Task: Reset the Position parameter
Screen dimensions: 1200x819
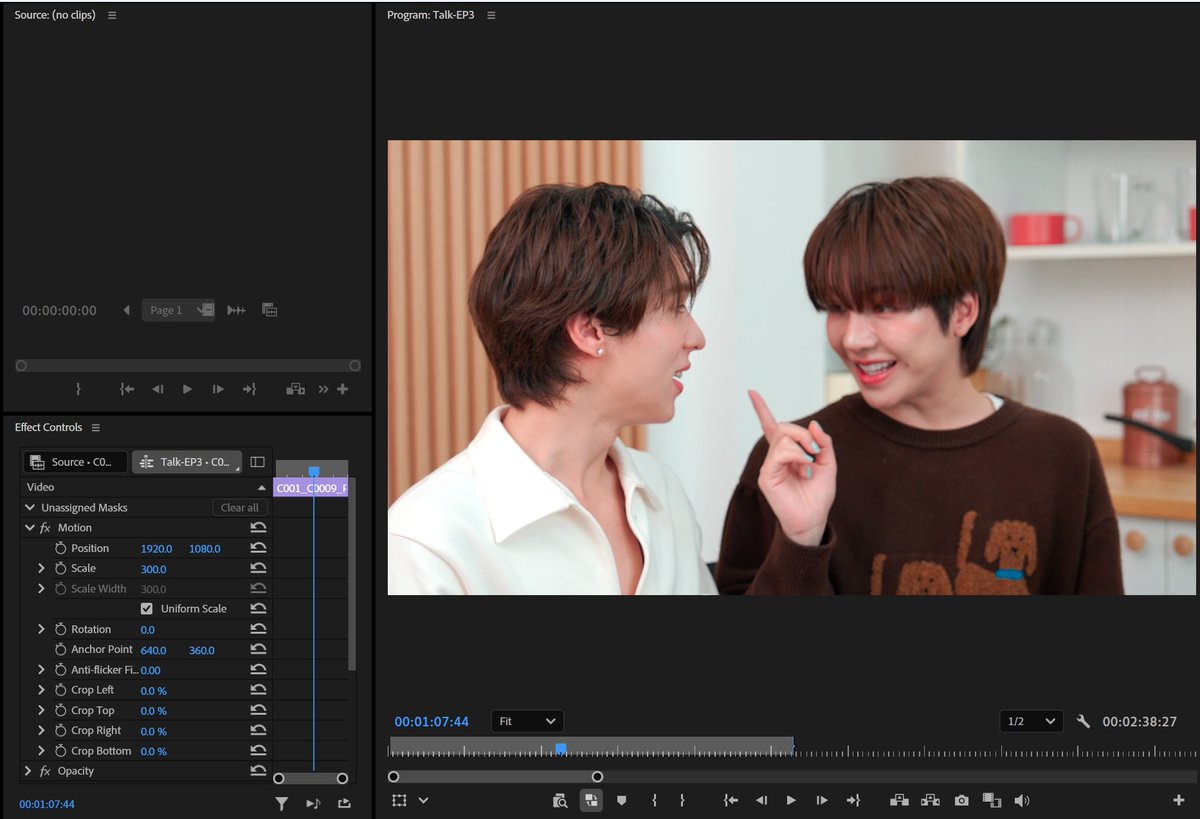Action: [x=258, y=548]
